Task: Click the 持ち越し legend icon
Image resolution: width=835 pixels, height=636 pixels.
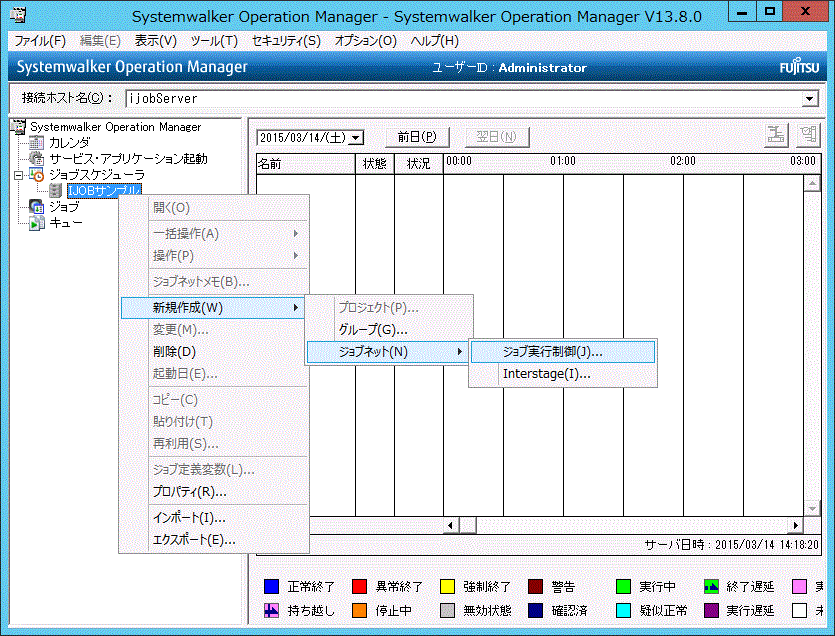Action: pos(272,610)
